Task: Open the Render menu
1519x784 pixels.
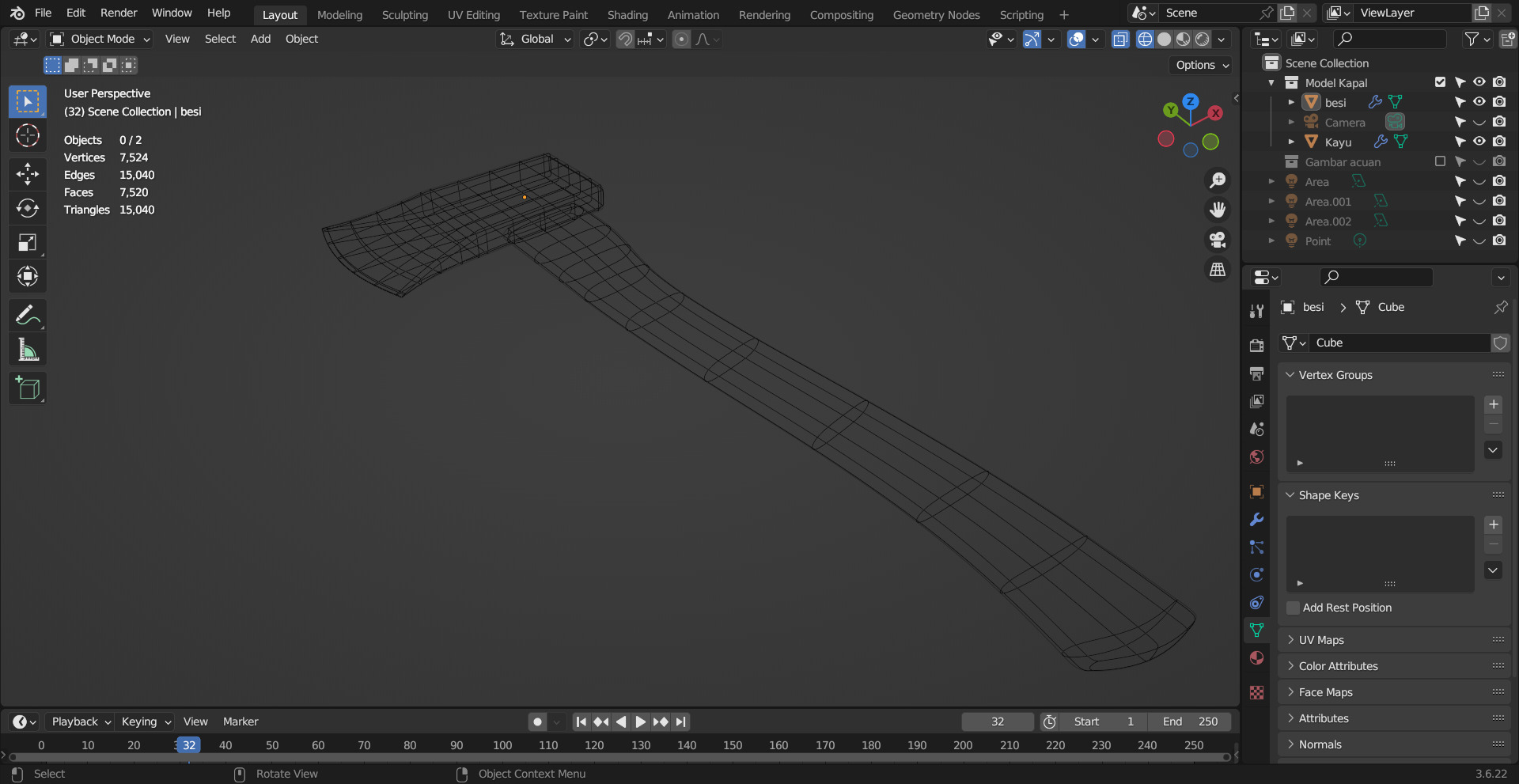Action: [x=119, y=13]
